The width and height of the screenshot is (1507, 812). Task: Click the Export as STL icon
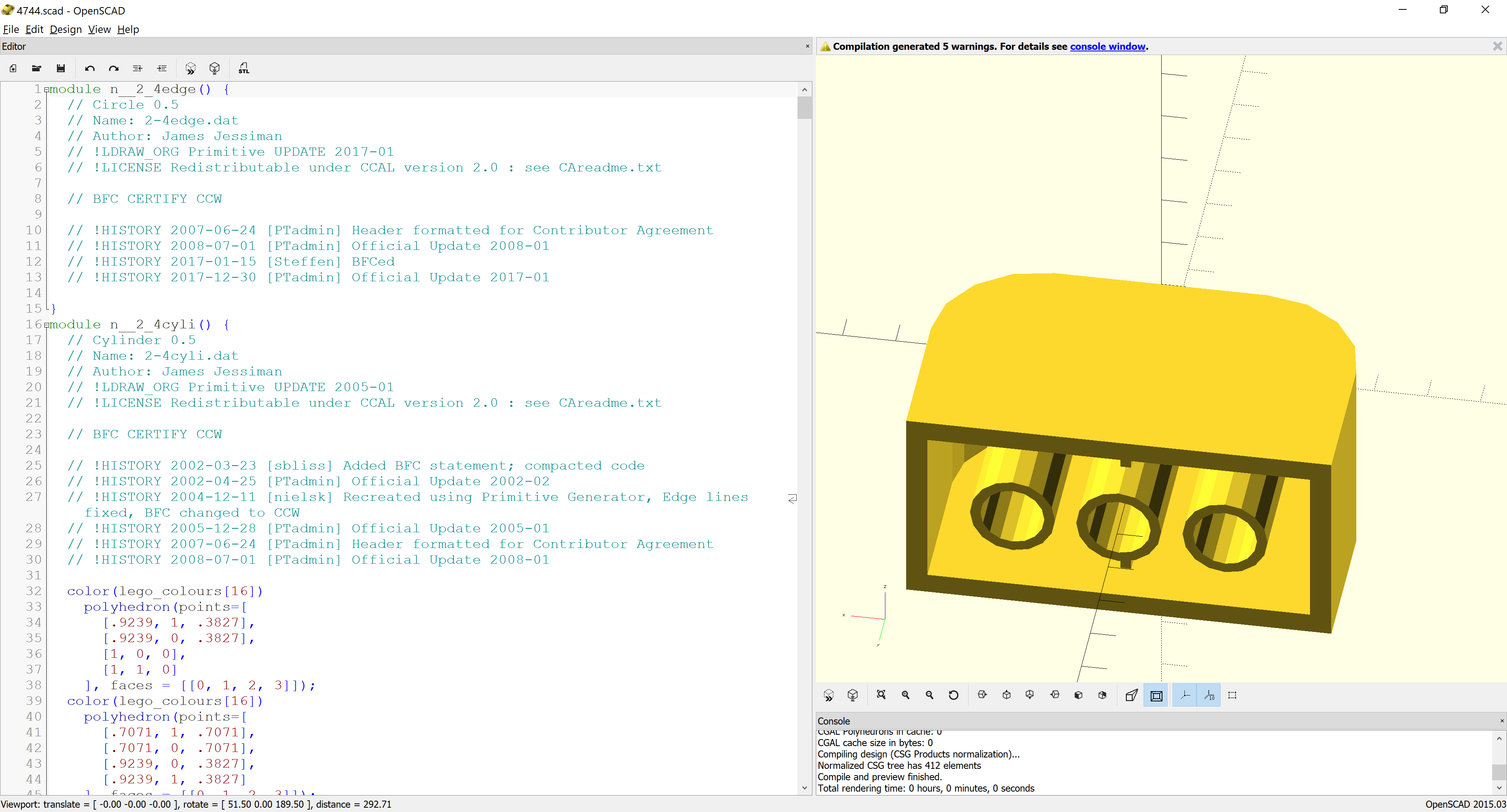click(243, 68)
